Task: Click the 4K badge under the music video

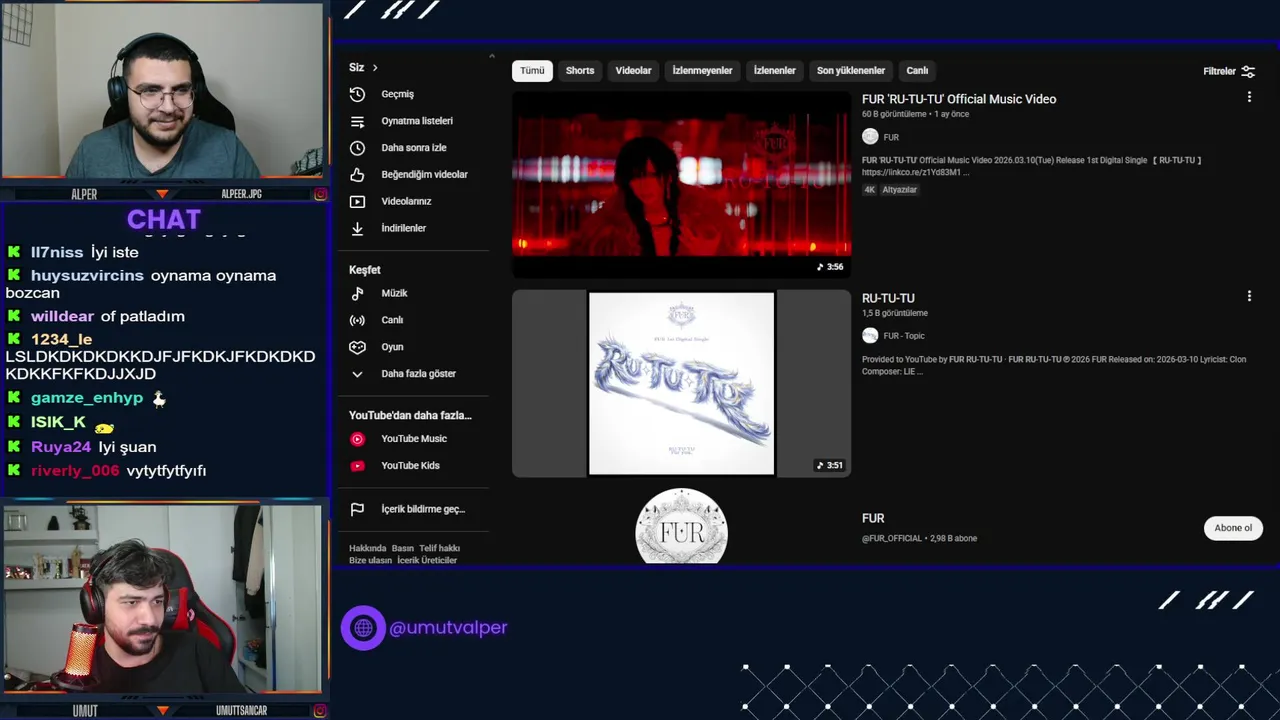Action: [x=870, y=190]
